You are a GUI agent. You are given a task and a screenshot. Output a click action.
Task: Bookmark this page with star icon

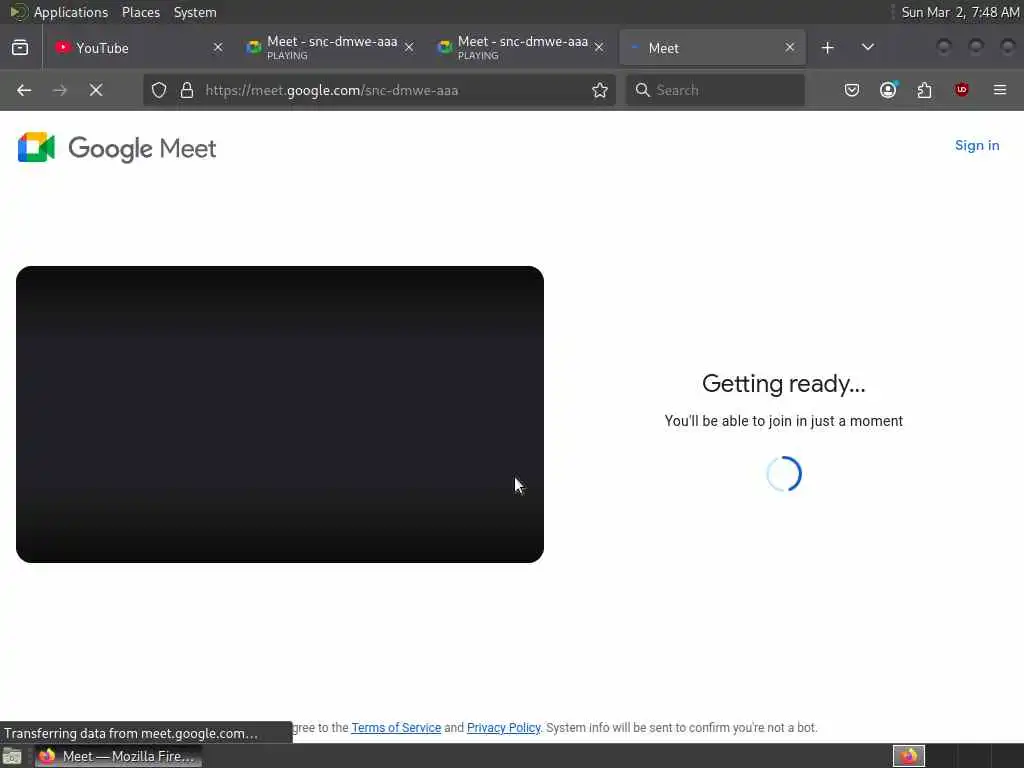(600, 90)
